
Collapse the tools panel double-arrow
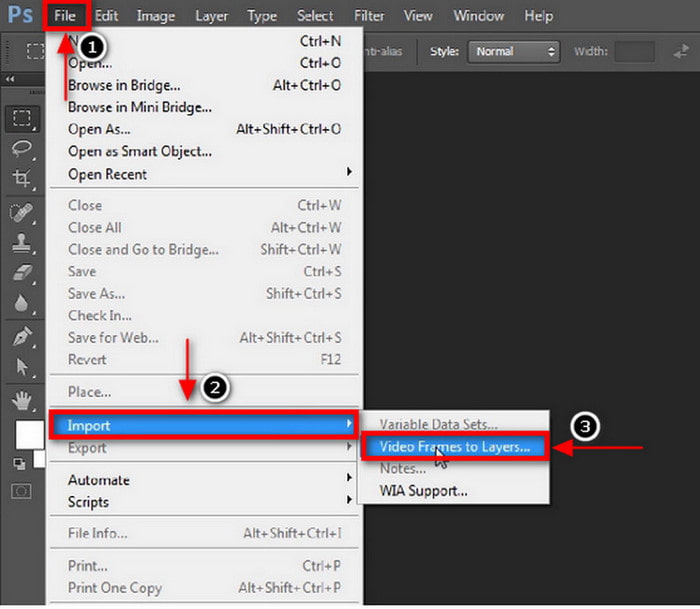10,79
